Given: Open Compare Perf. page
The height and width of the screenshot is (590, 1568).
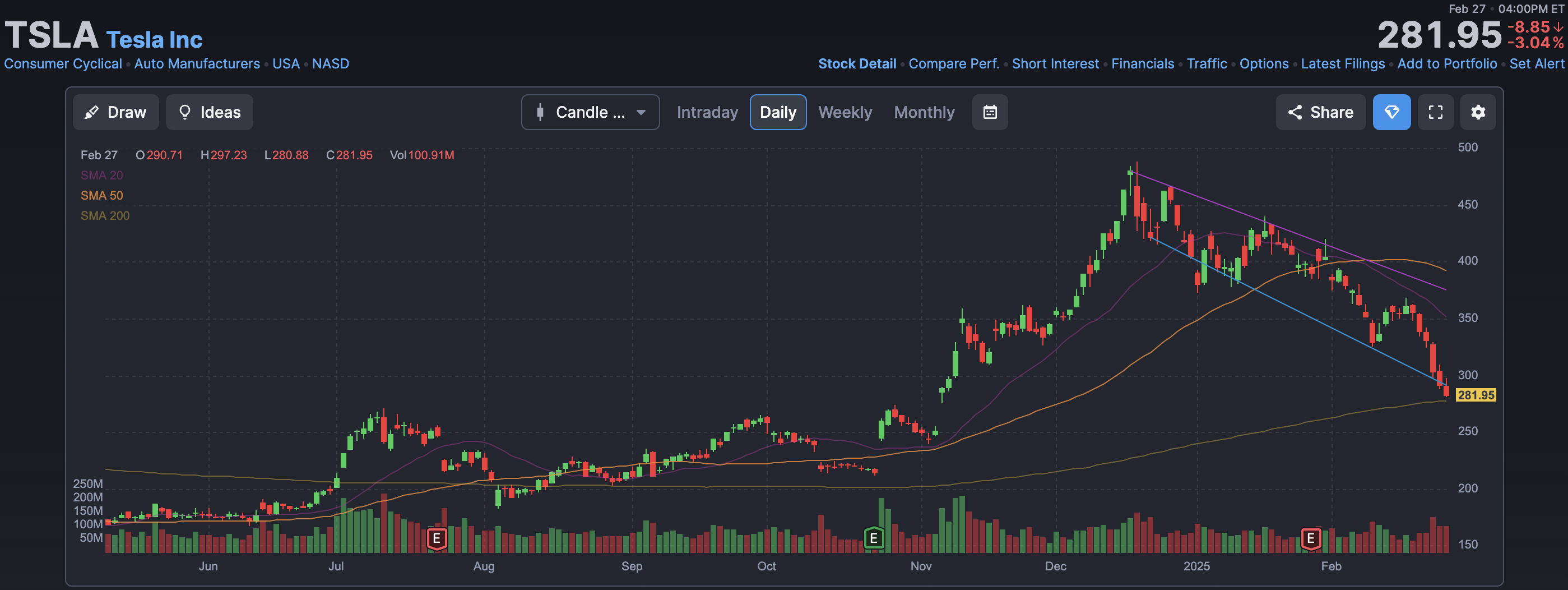Looking at the screenshot, I should point(954,64).
